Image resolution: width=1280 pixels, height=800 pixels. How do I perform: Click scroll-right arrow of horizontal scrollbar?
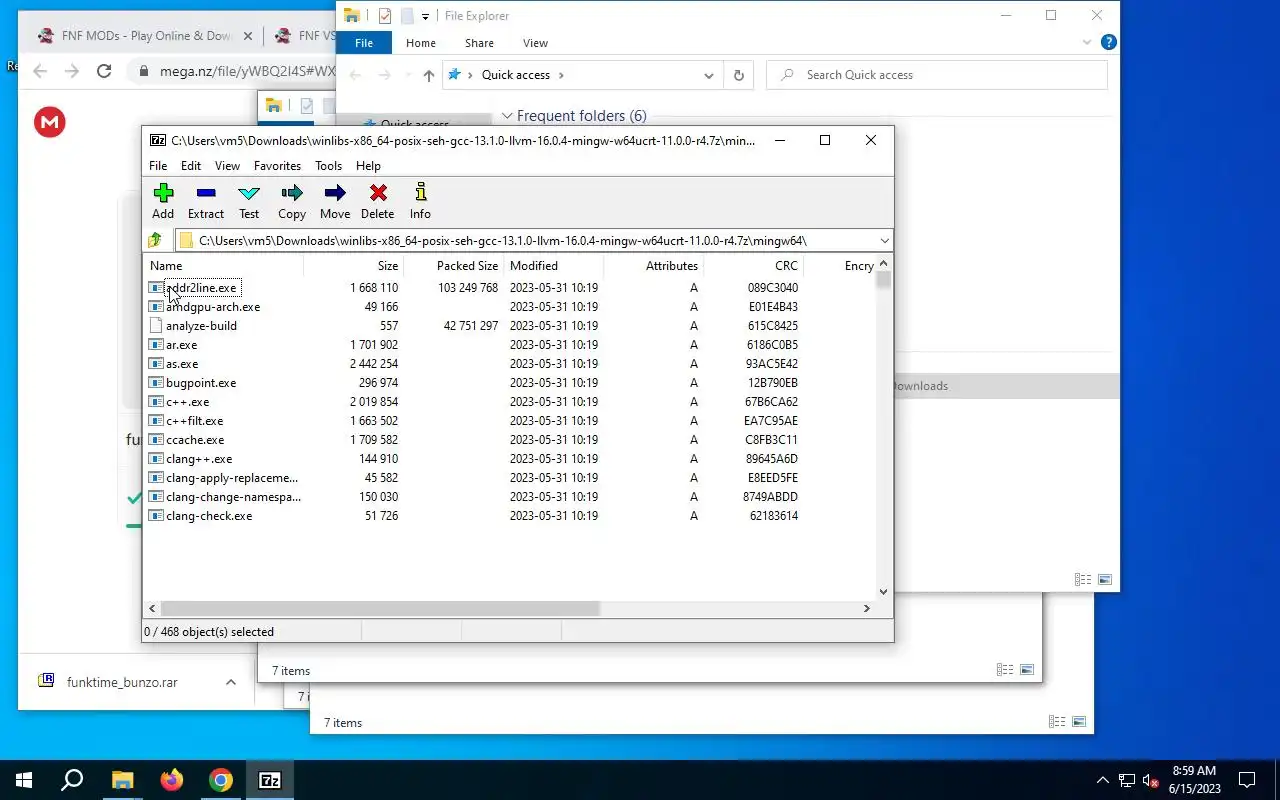point(867,608)
